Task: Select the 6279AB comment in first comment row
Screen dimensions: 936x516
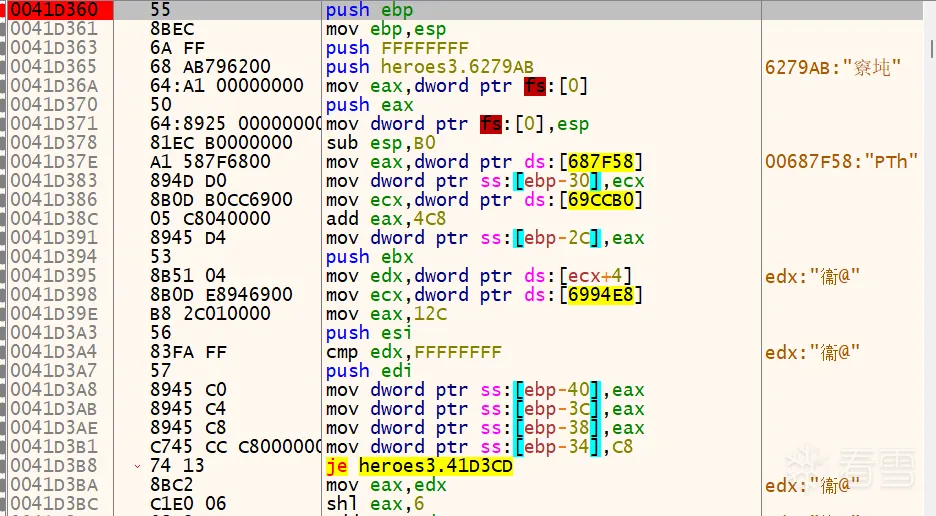Action: (x=833, y=67)
